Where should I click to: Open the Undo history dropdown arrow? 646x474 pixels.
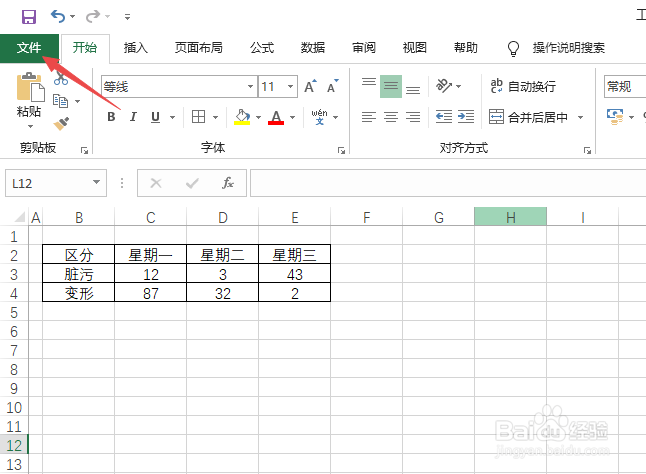coord(73,17)
